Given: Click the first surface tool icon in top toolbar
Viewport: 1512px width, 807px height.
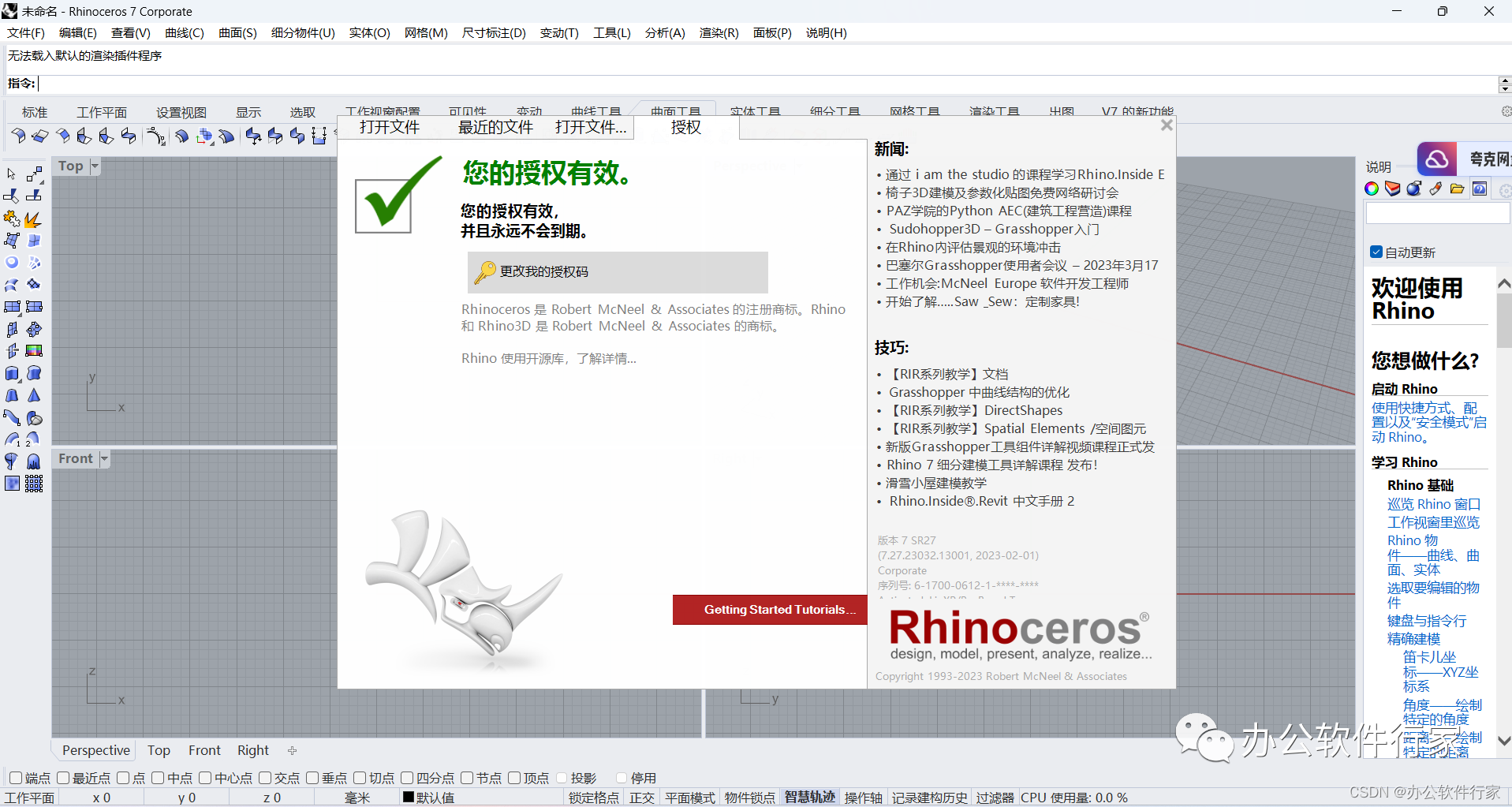Looking at the screenshot, I should (x=17, y=136).
